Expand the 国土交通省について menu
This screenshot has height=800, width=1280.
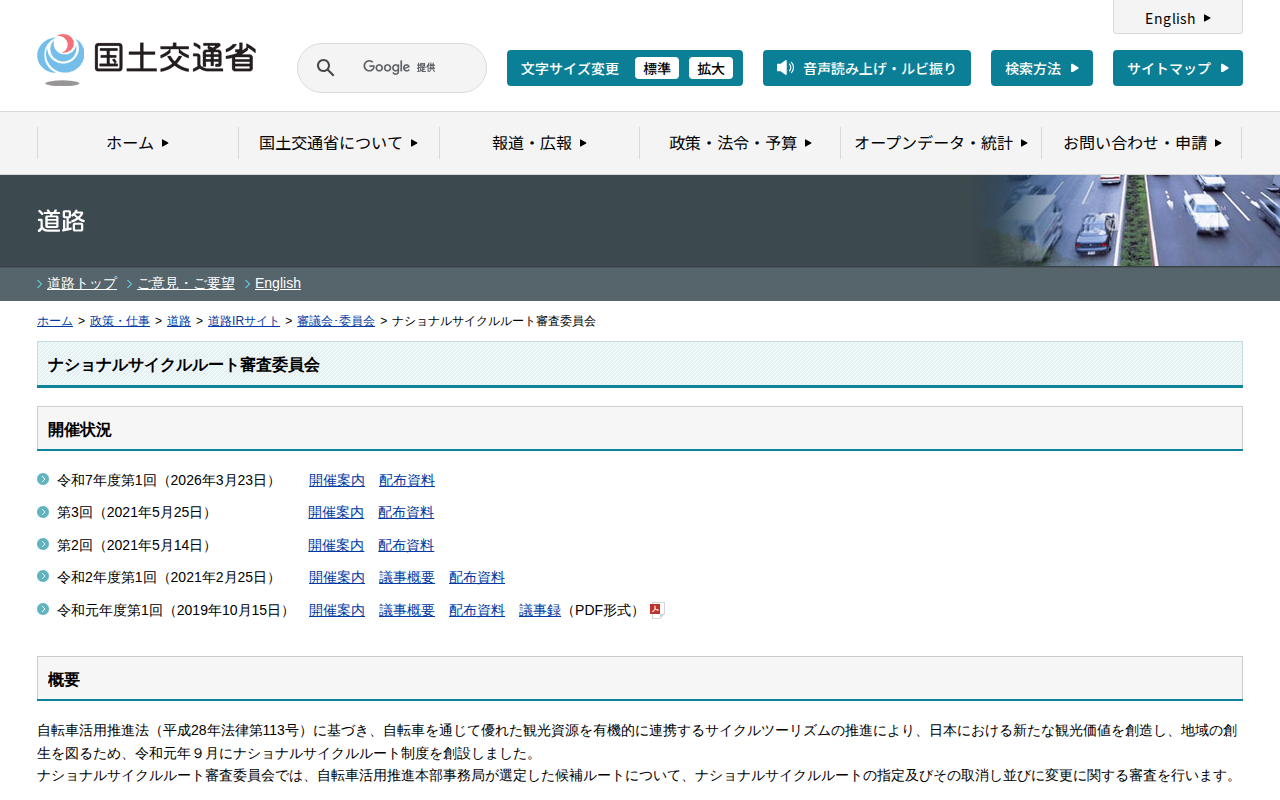tap(338, 143)
